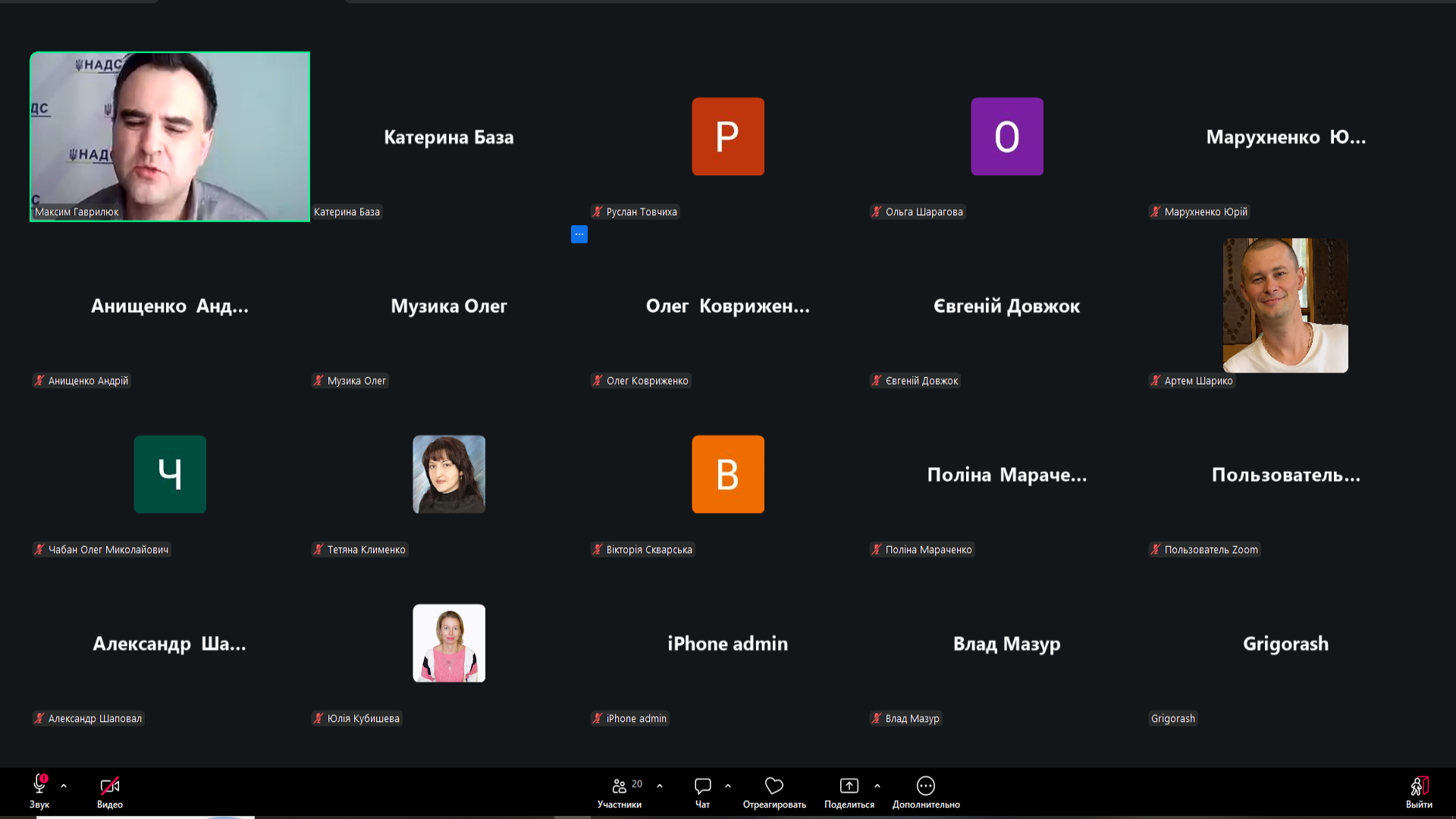Click the muted mic icon beside Артем Шарико
Image resolution: width=1456 pixels, height=819 pixels.
coord(1156,381)
